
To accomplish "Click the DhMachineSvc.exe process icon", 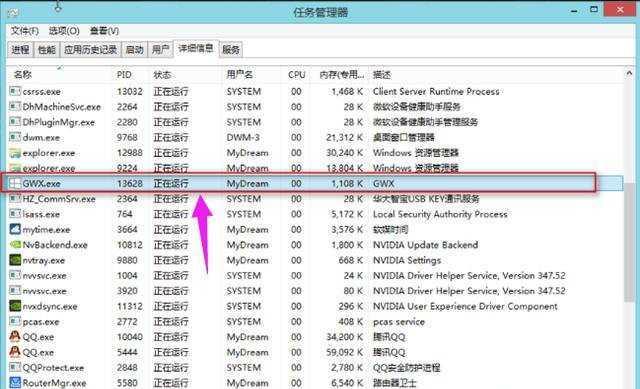I will point(15,107).
